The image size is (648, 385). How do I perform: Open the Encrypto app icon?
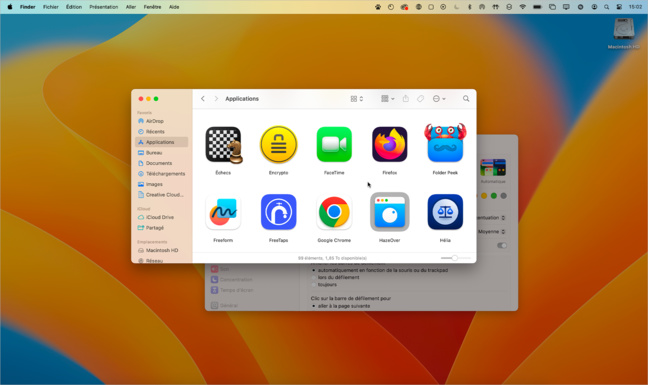[279, 145]
